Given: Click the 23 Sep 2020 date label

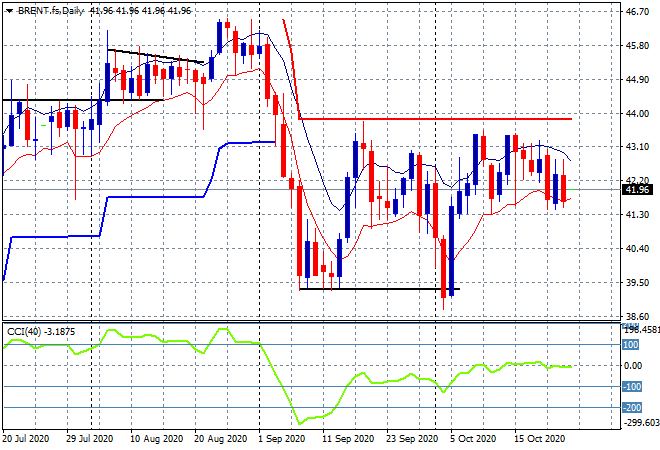Looking at the screenshot, I should [x=412, y=439].
